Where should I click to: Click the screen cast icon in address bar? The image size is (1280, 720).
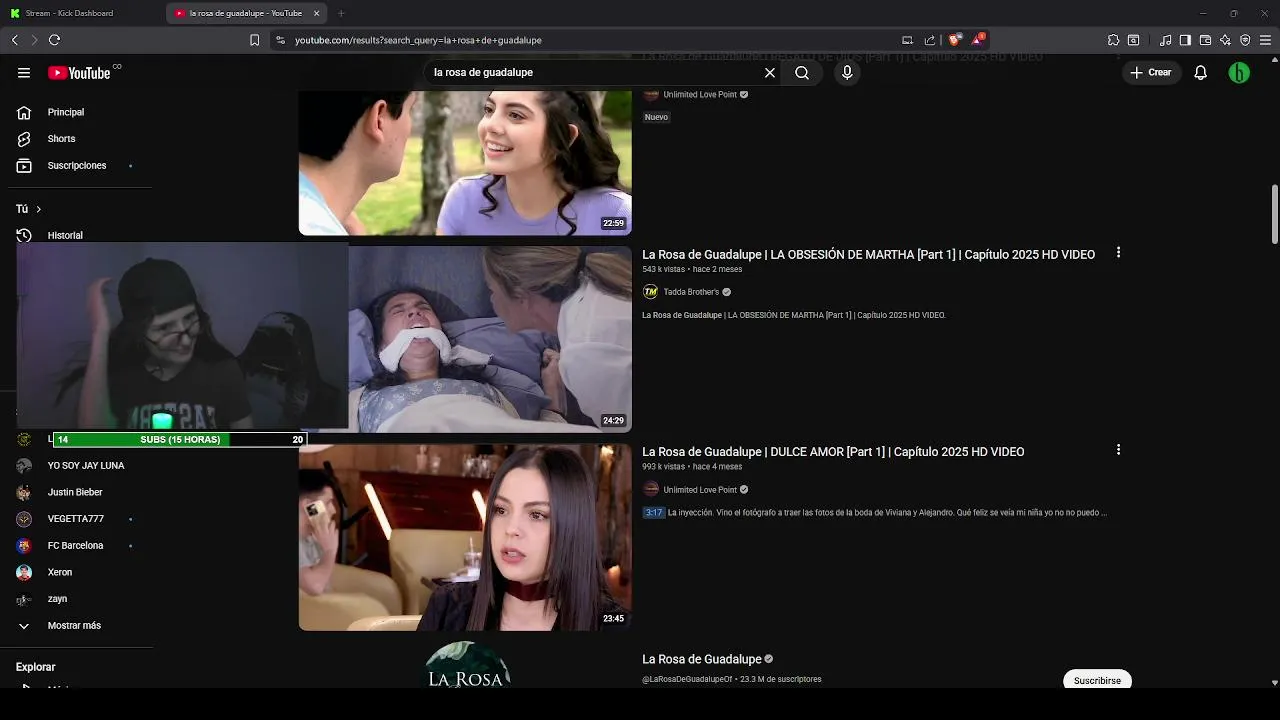pyautogui.click(x=907, y=40)
